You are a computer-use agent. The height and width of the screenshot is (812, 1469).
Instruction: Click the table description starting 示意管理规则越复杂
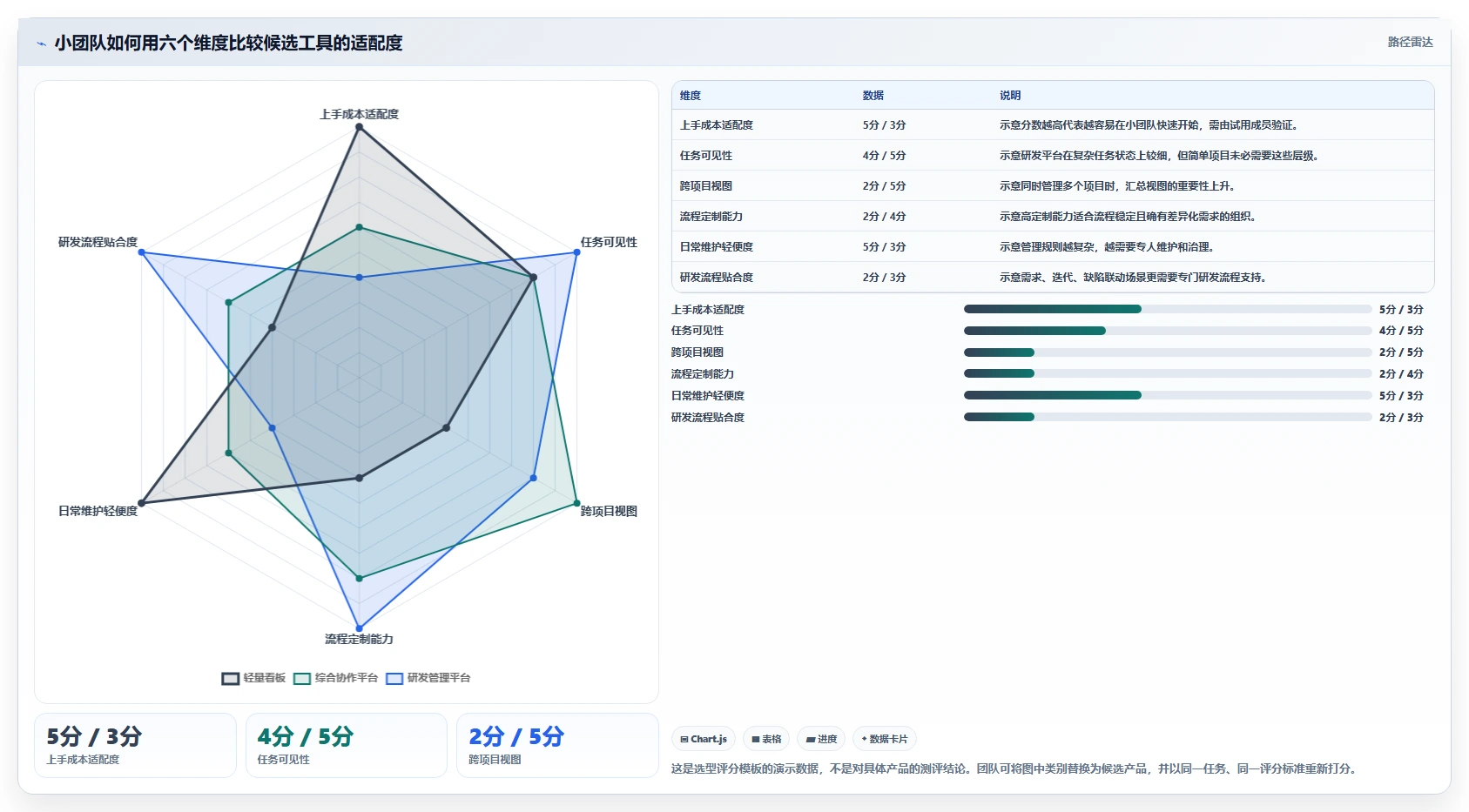pos(1107,247)
